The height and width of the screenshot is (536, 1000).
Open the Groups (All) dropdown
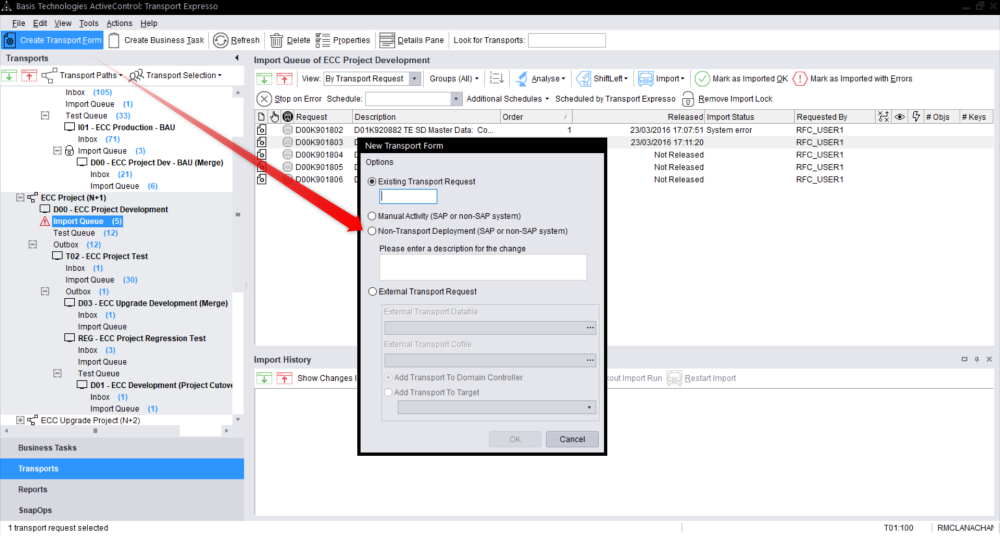coord(453,78)
